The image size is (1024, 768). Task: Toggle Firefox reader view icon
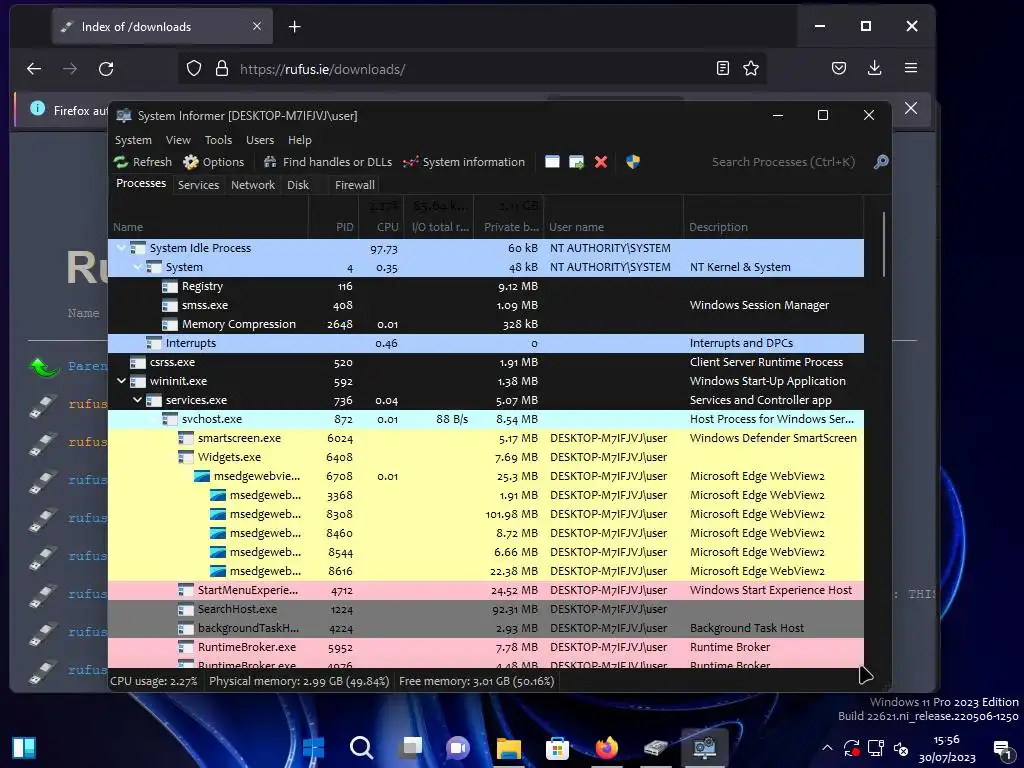point(723,68)
